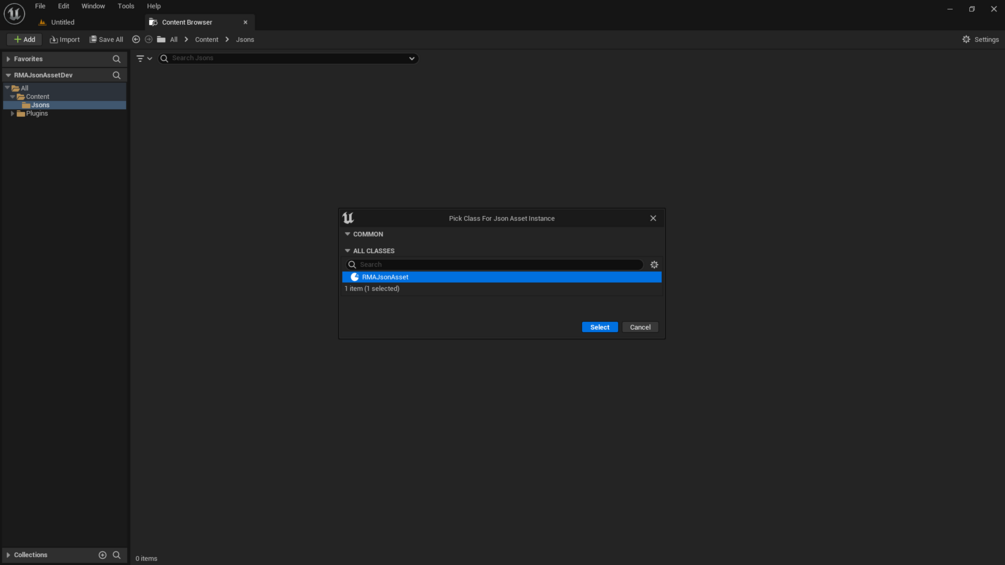Viewport: 1005px width, 565px height.
Task: Click the Search Jsons input field
Action: coord(288,58)
